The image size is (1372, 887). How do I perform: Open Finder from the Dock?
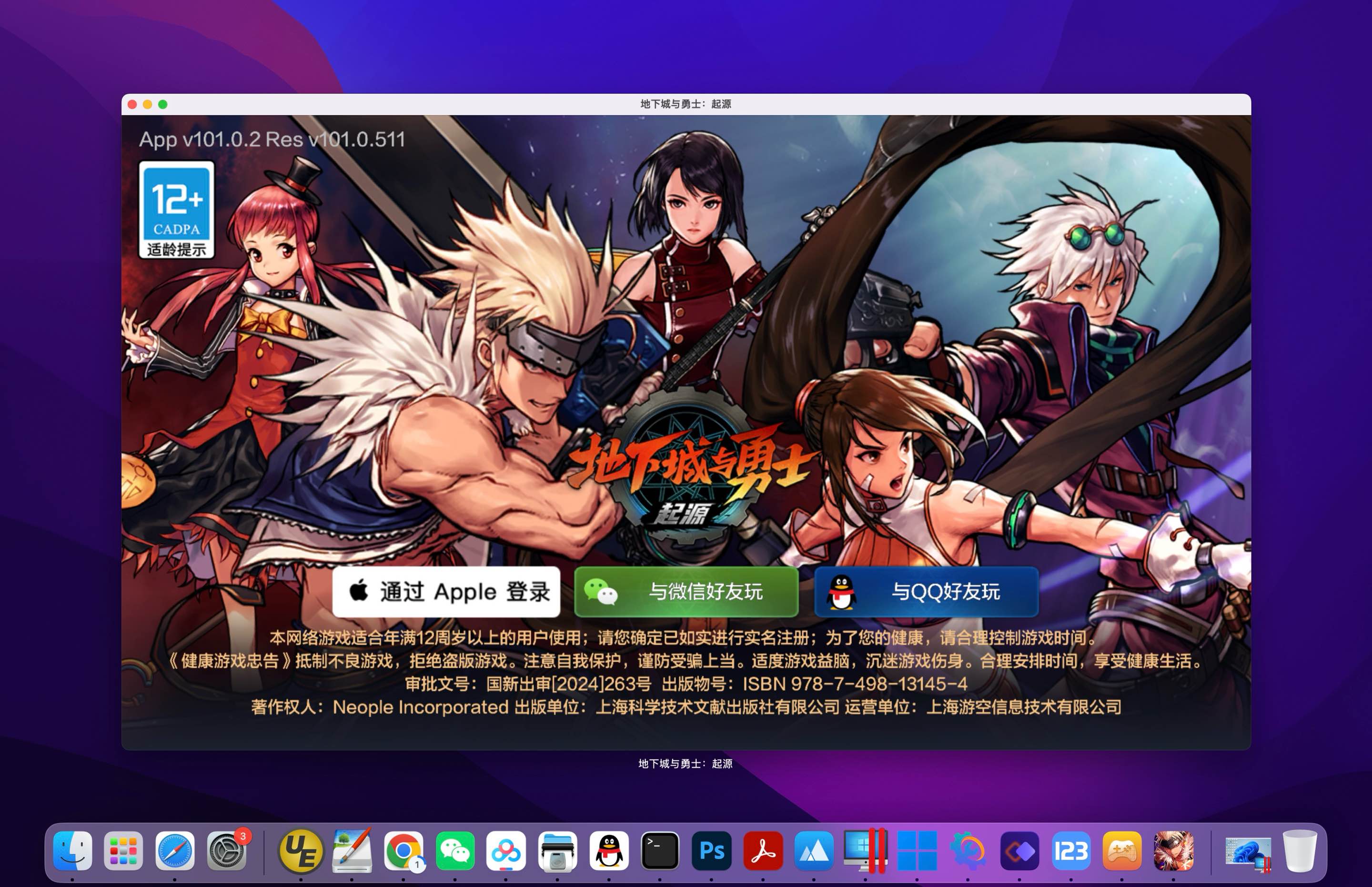tap(72, 851)
